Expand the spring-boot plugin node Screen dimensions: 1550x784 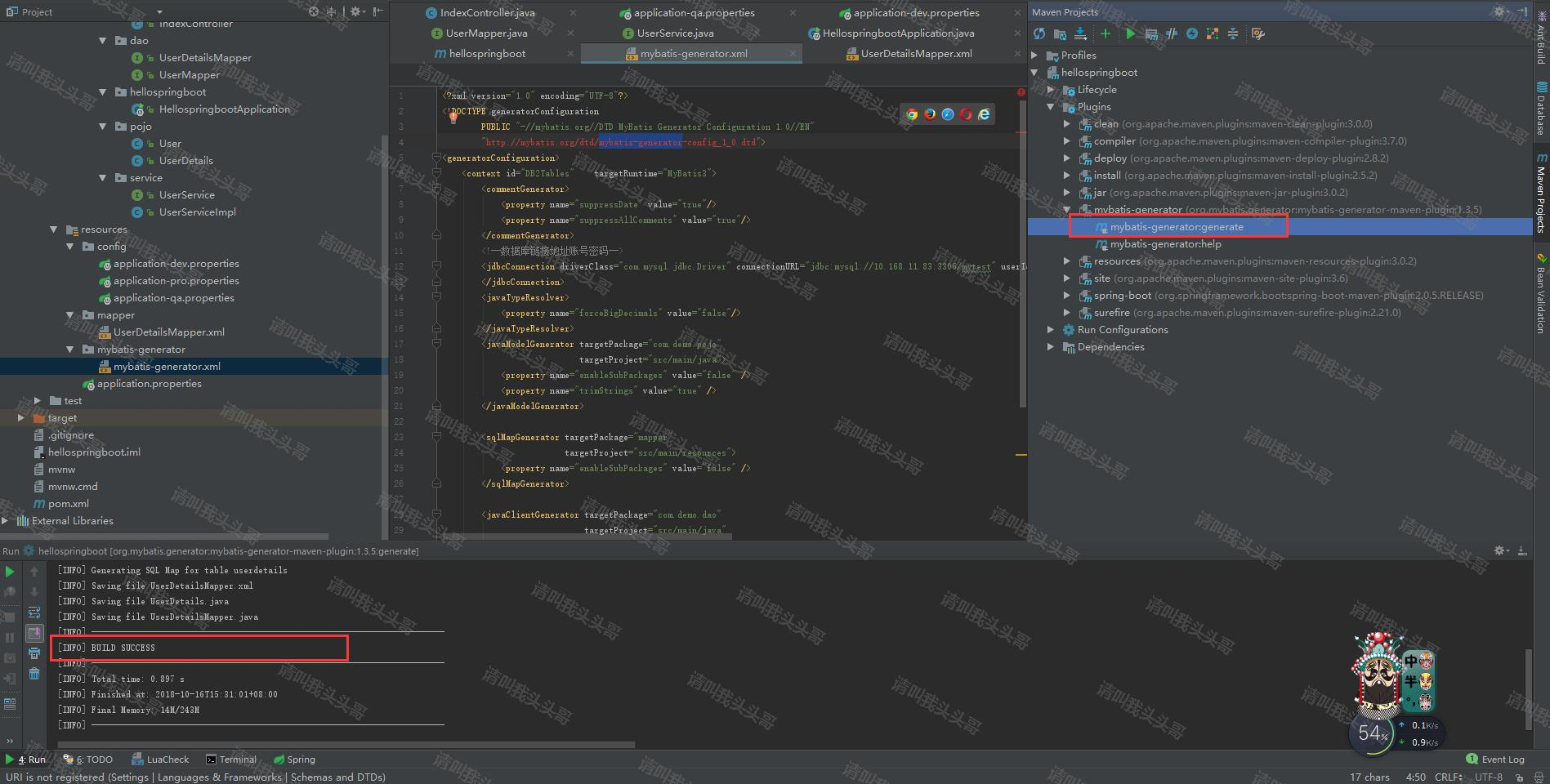tap(1067, 295)
